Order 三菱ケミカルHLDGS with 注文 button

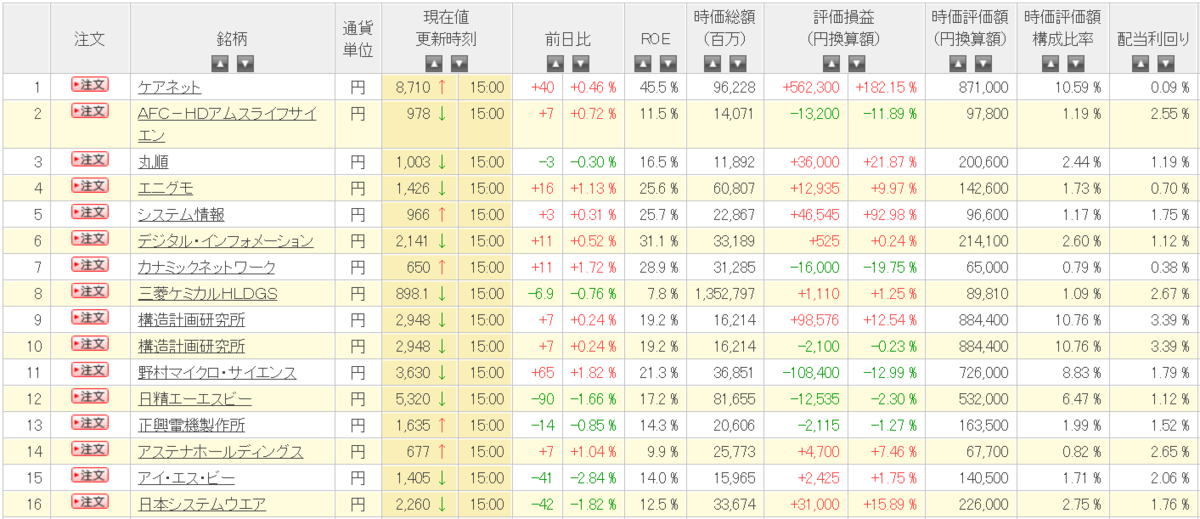[x=90, y=291]
